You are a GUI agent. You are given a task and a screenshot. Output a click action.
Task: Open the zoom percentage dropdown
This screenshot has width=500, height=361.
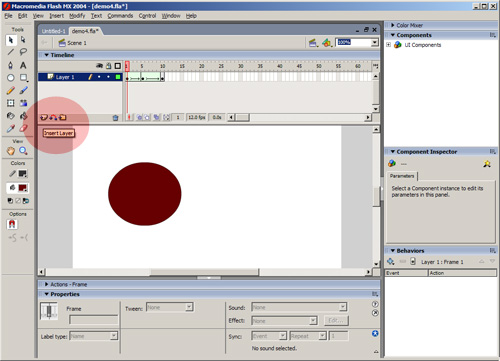375,42
